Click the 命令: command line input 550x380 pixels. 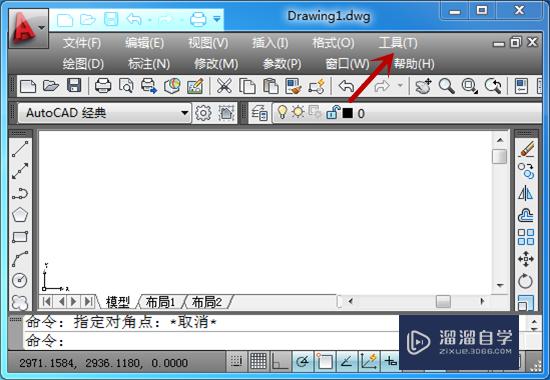click(212, 341)
